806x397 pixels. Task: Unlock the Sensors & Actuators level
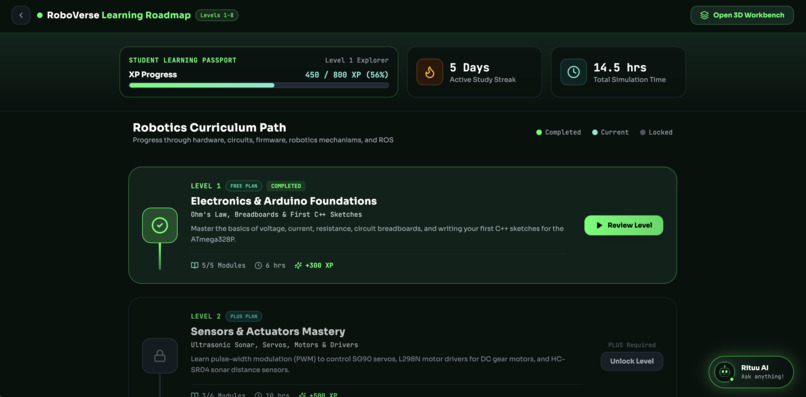click(x=632, y=361)
